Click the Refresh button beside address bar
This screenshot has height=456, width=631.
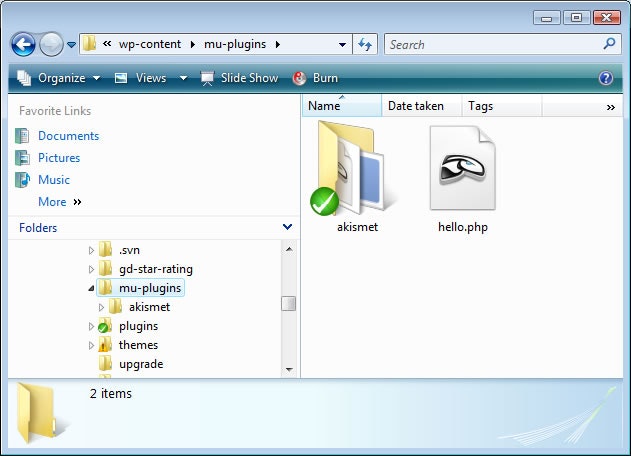(365, 44)
